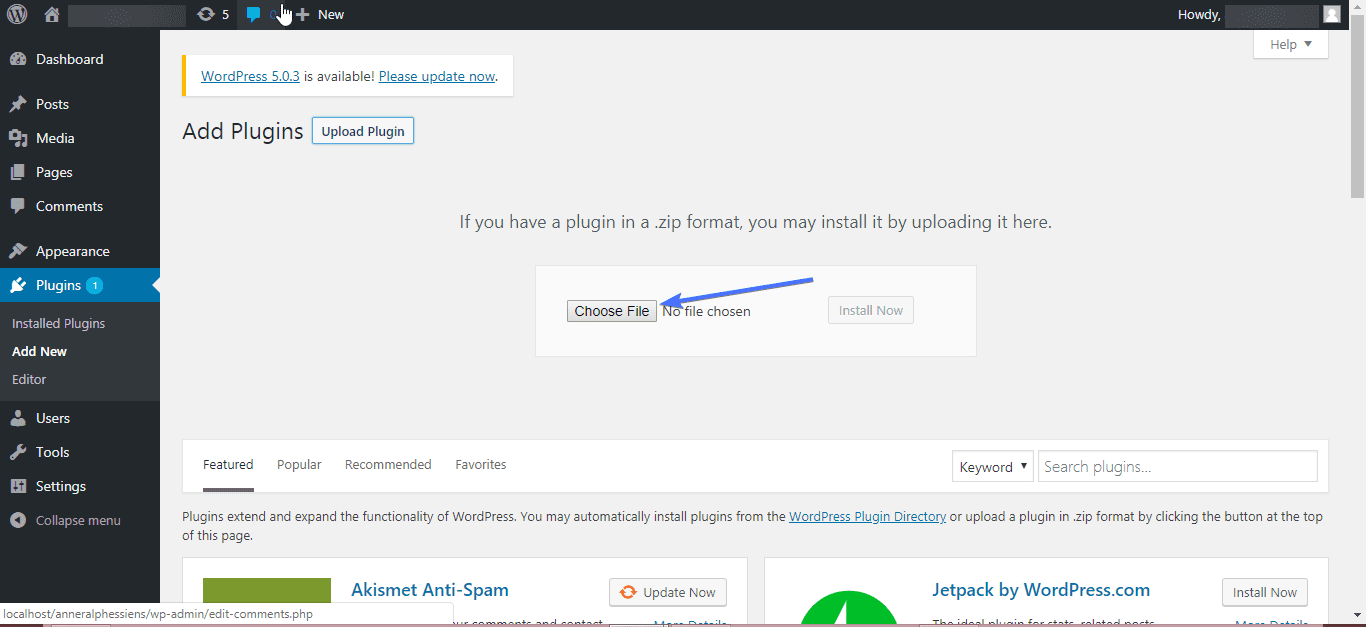Visit site via the home icon
This screenshot has width=1366, height=627.
pyautogui.click(x=52, y=14)
